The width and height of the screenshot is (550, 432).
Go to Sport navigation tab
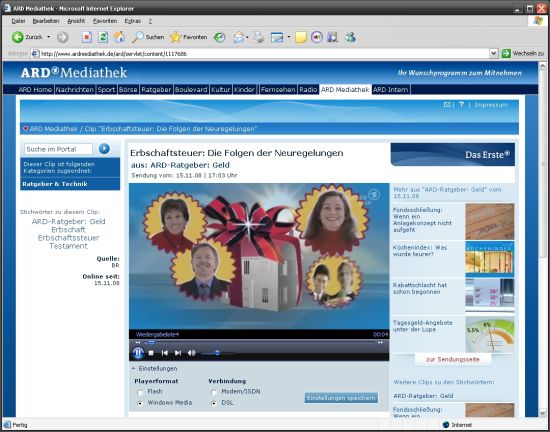[106, 90]
